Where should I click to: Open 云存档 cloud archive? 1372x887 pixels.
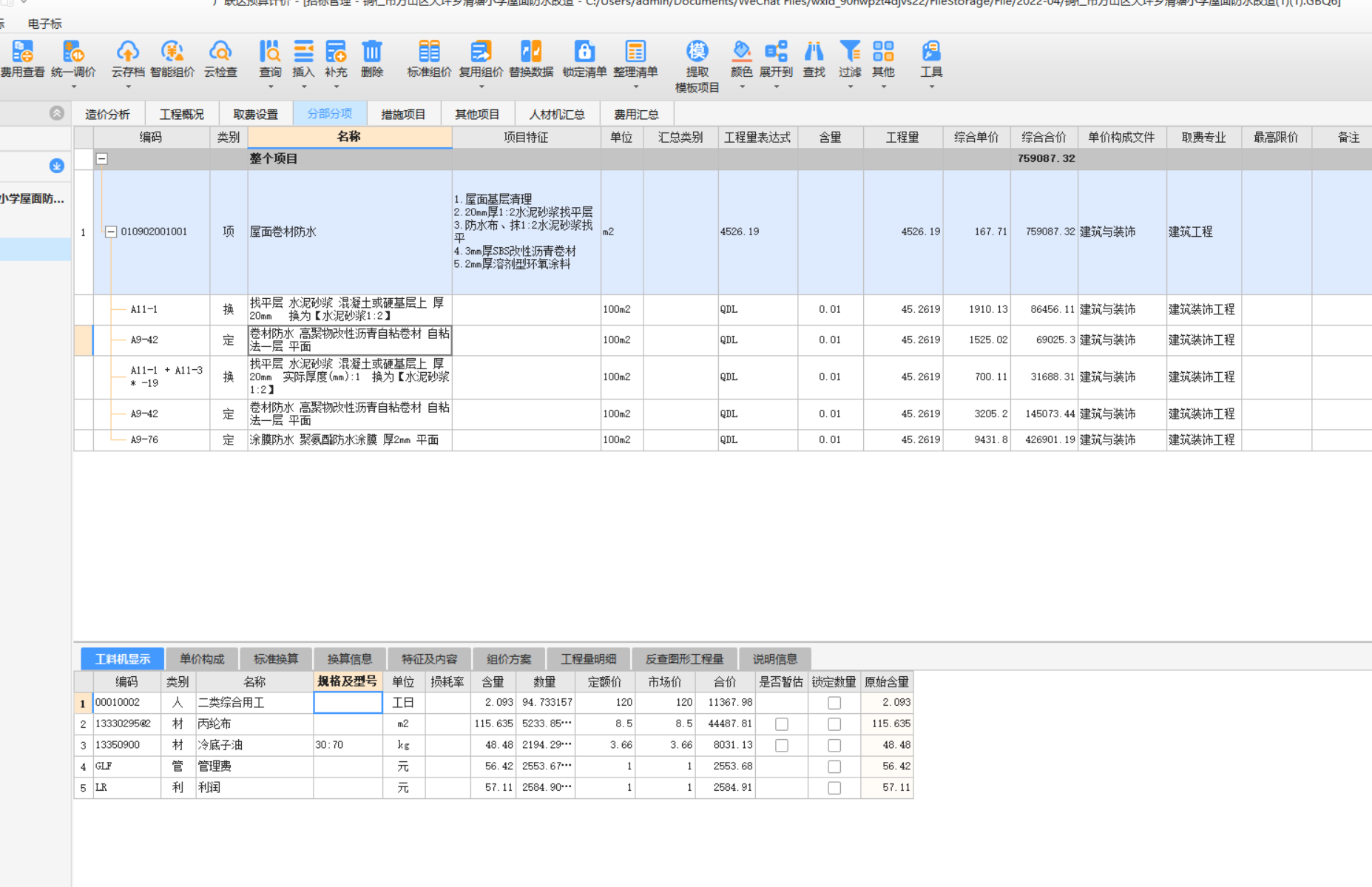click(128, 59)
